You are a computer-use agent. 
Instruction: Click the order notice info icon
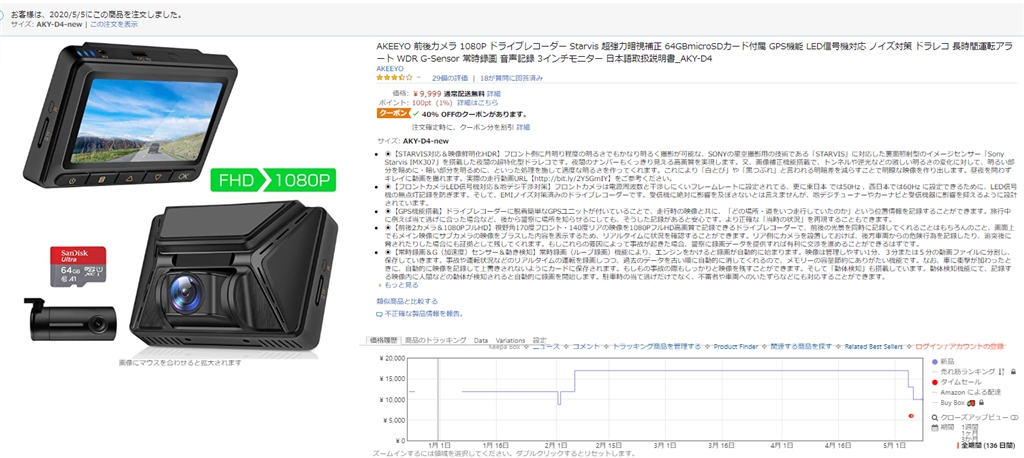click(2, 14)
